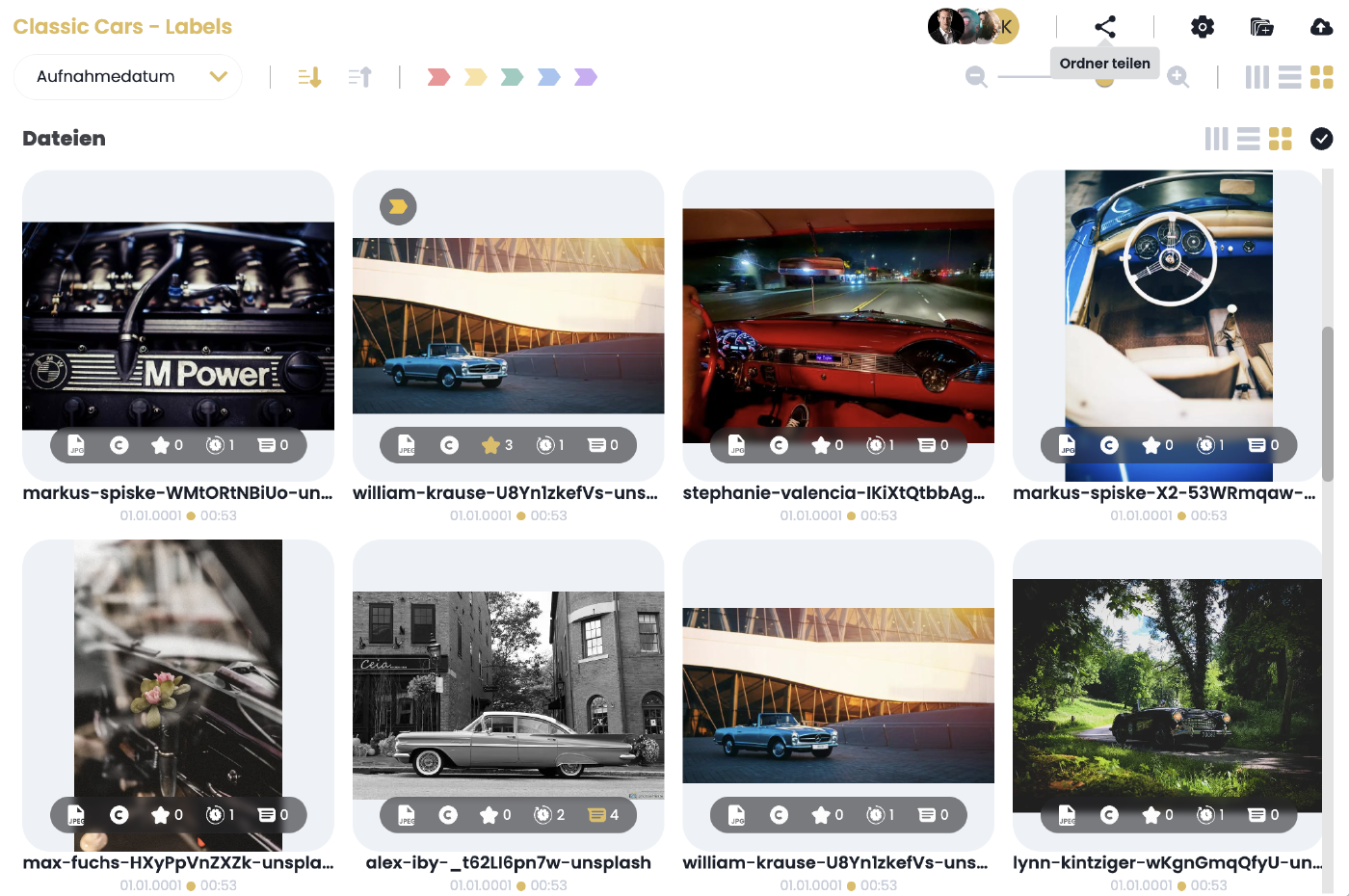Switch Dateien section to column view
The height and width of the screenshot is (896, 1349).
[1216, 139]
